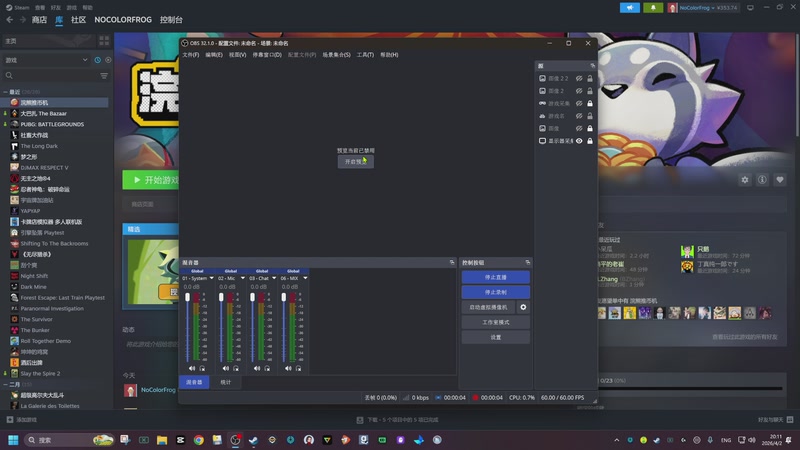Switch to the OBS stats tab beside mixer

(x=226, y=382)
